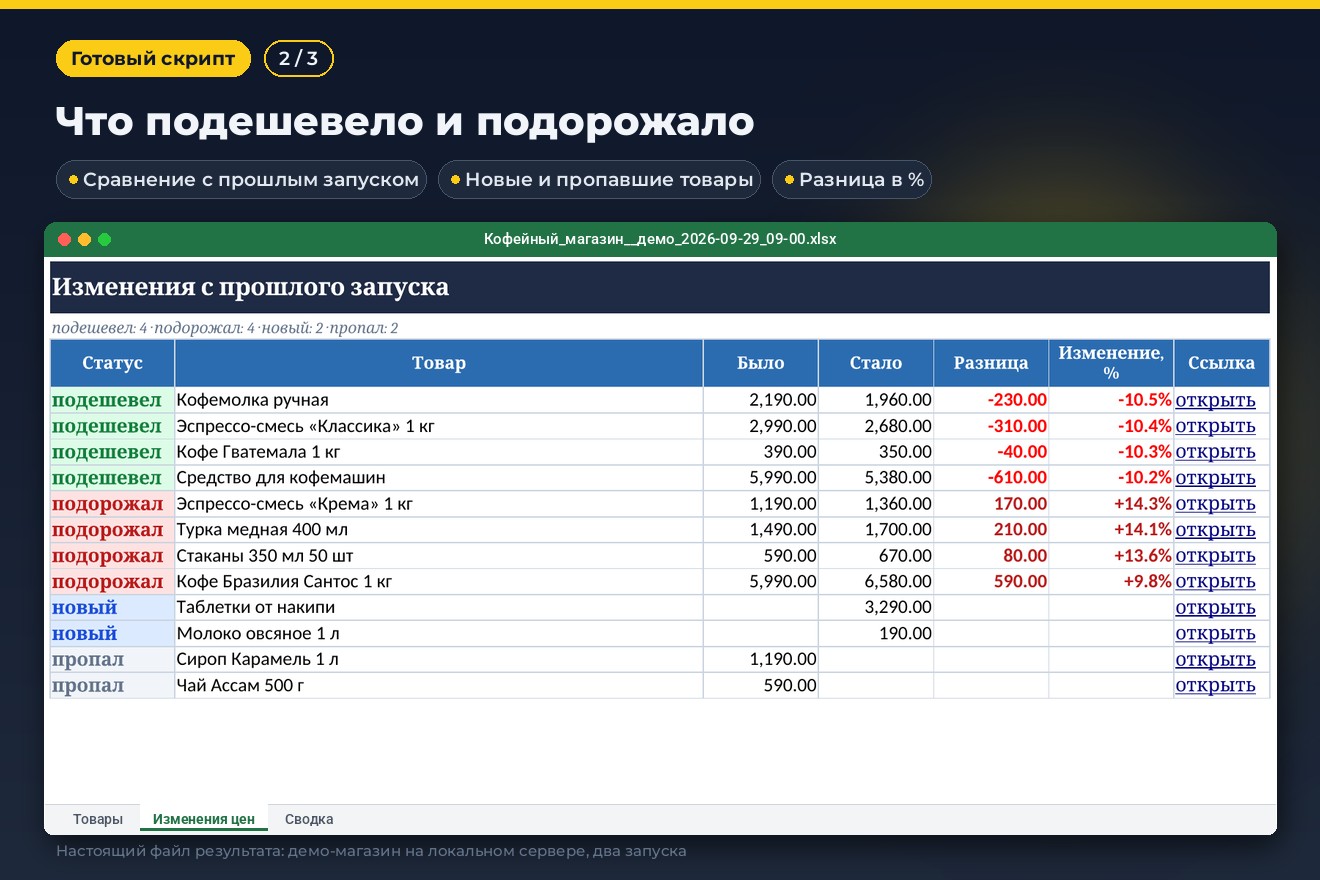Open link for Таблетки от накипи
Screen dimensions: 1320x880
point(1215,608)
